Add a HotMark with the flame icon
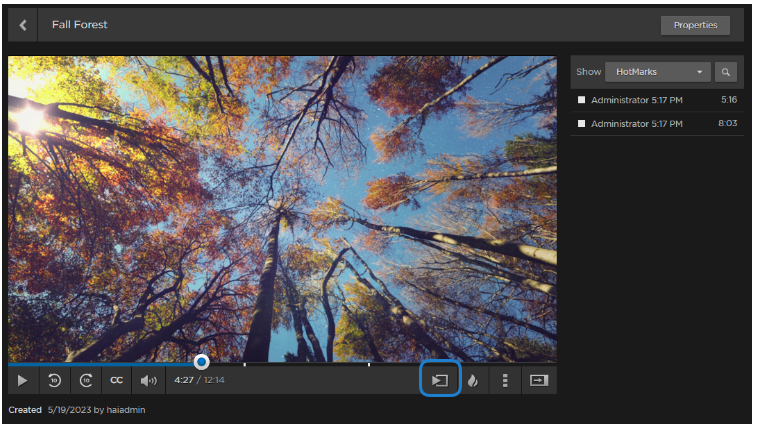The width and height of the screenshot is (771, 444). [x=473, y=380]
